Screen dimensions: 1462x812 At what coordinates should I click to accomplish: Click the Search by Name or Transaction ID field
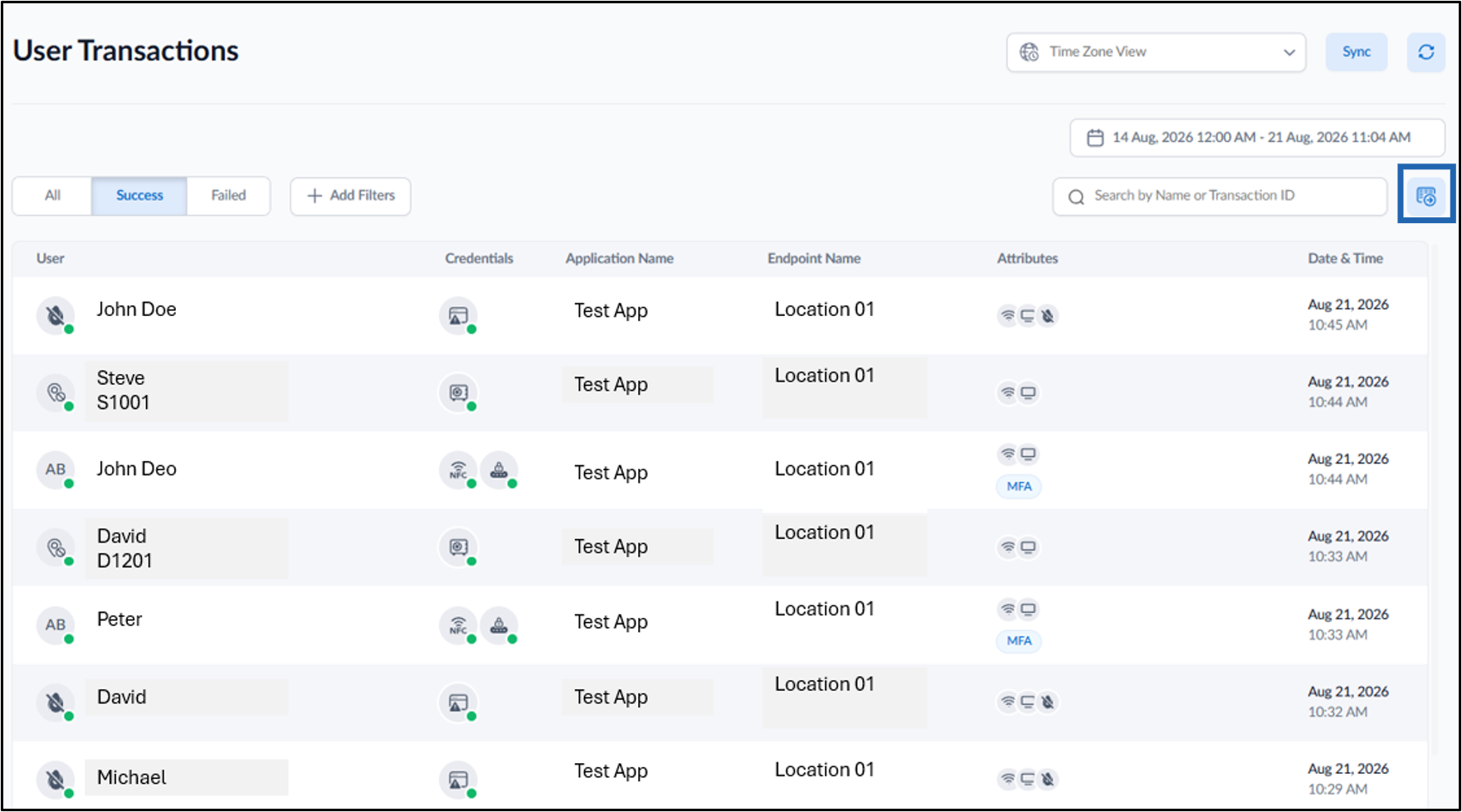click(x=1220, y=197)
